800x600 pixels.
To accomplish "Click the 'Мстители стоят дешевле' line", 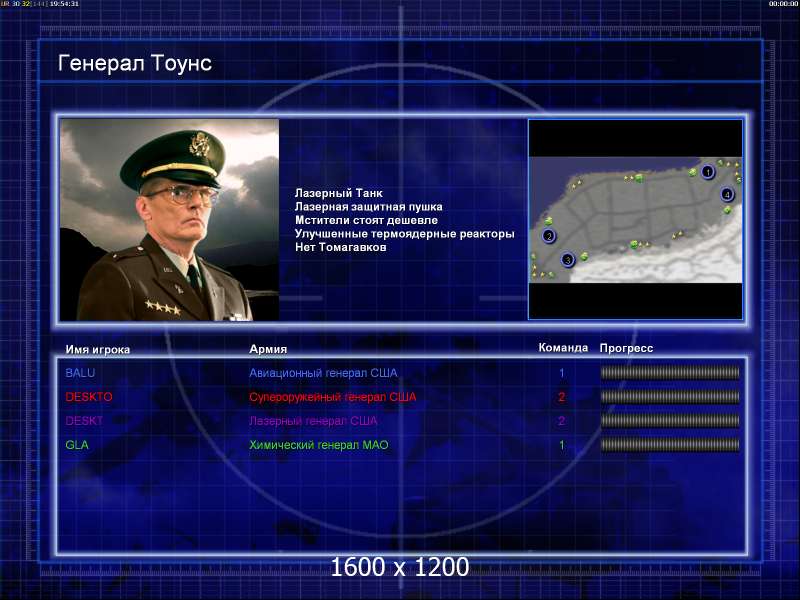I will 366,220.
